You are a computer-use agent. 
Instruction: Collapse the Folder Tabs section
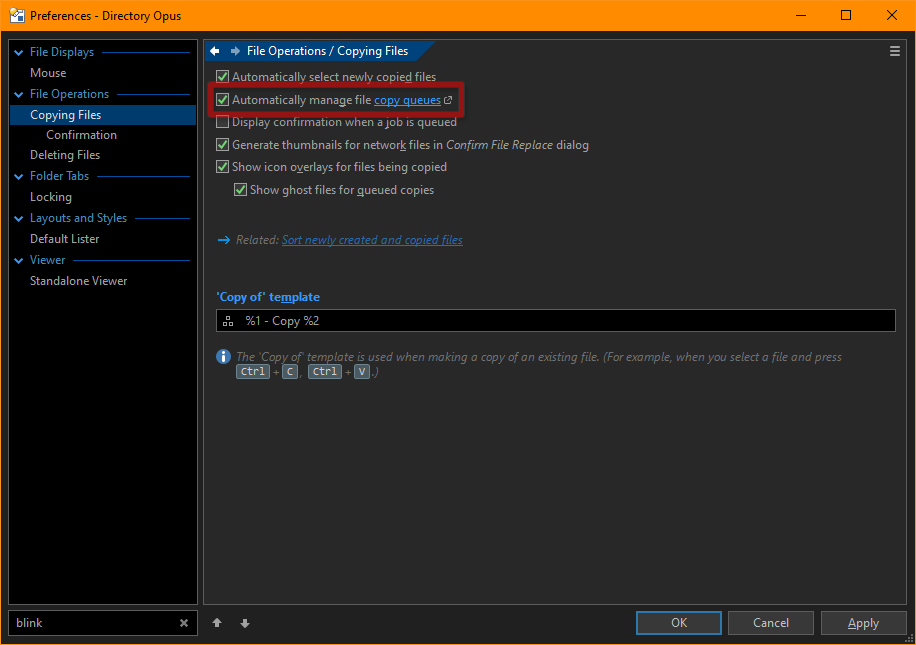pyautogui.click(x=18, y=176)
